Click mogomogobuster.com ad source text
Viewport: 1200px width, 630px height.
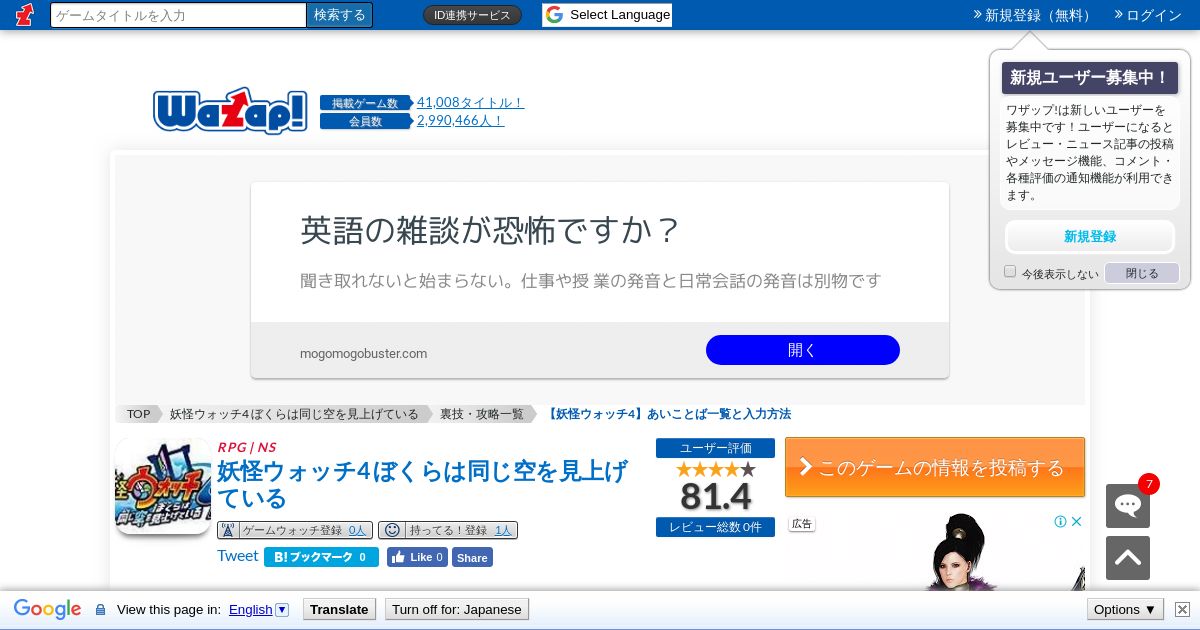pos(363,353)
